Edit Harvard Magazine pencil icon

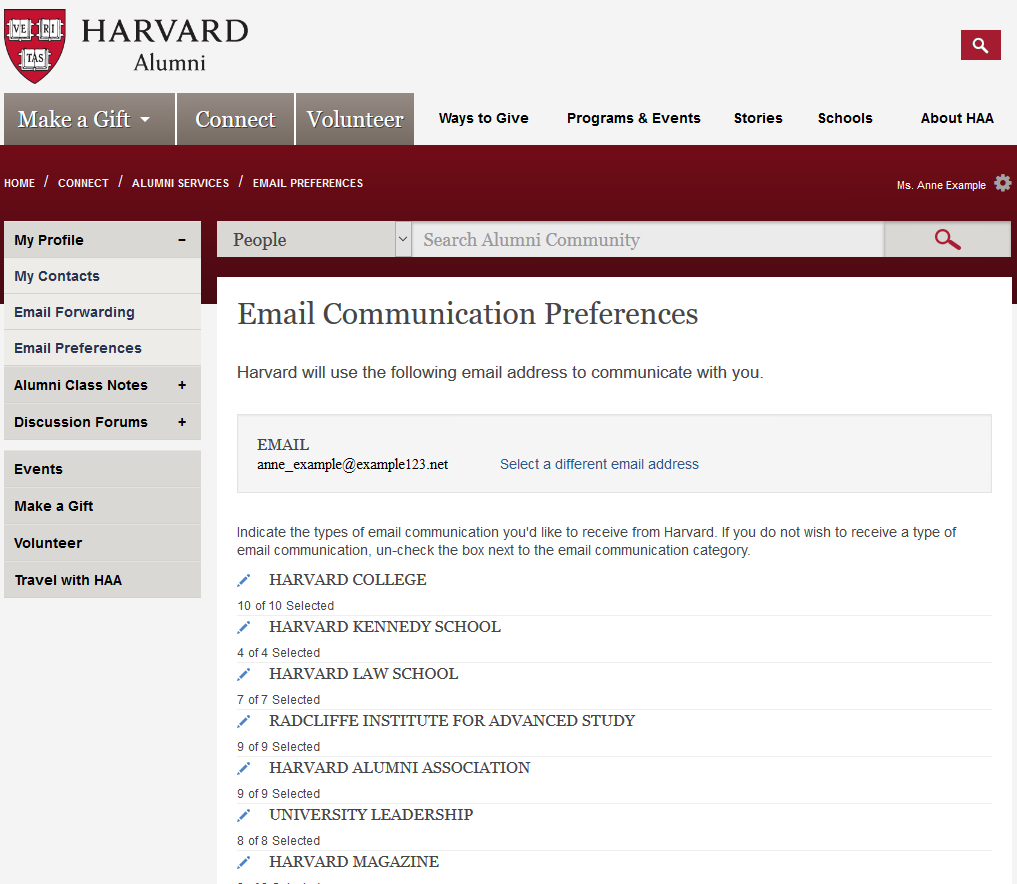pos(244,862)
